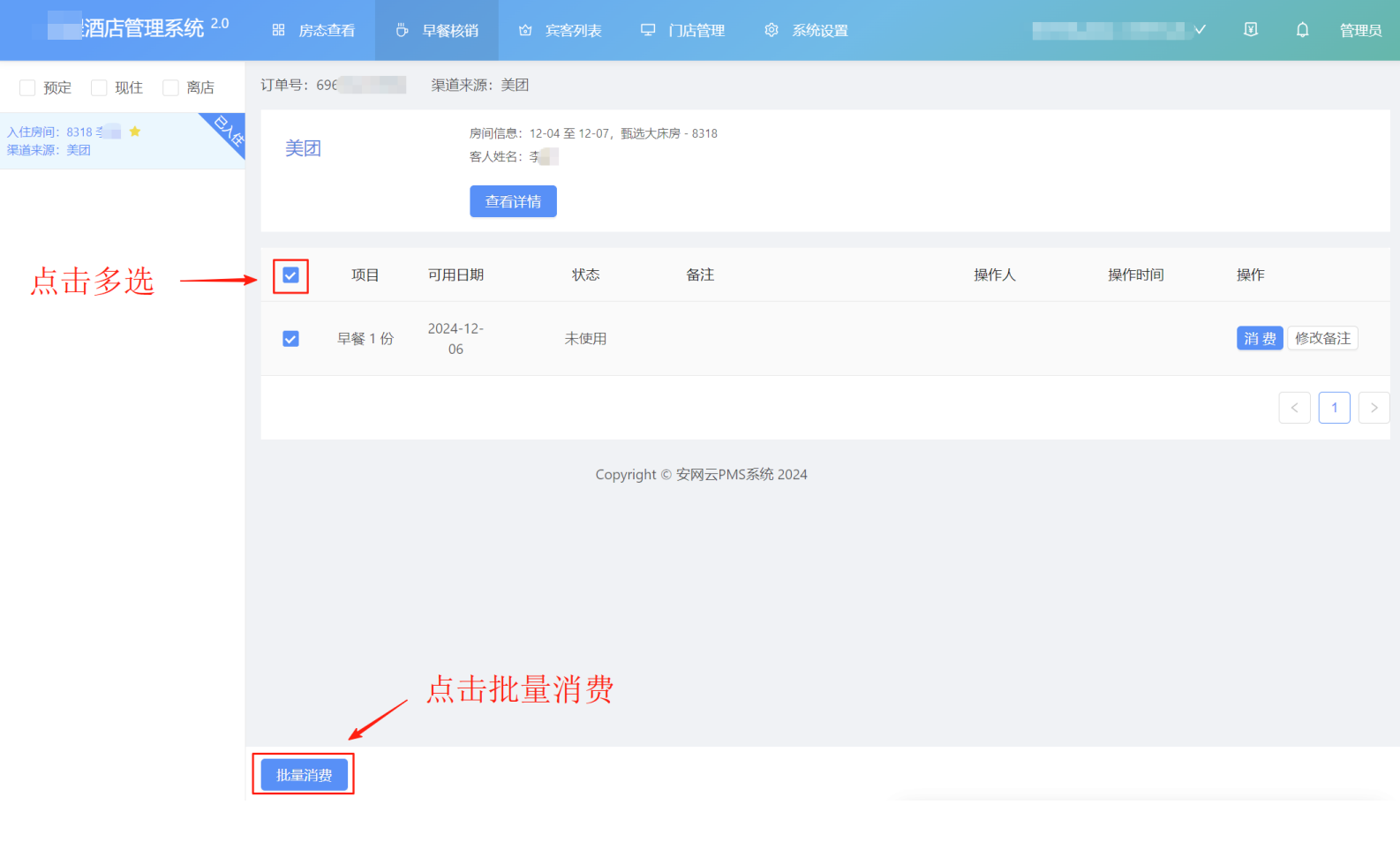The height and width of the screenshot is (842, 1400).
Task: Click the 备注 column header
Action: click(x=700, y=274)
